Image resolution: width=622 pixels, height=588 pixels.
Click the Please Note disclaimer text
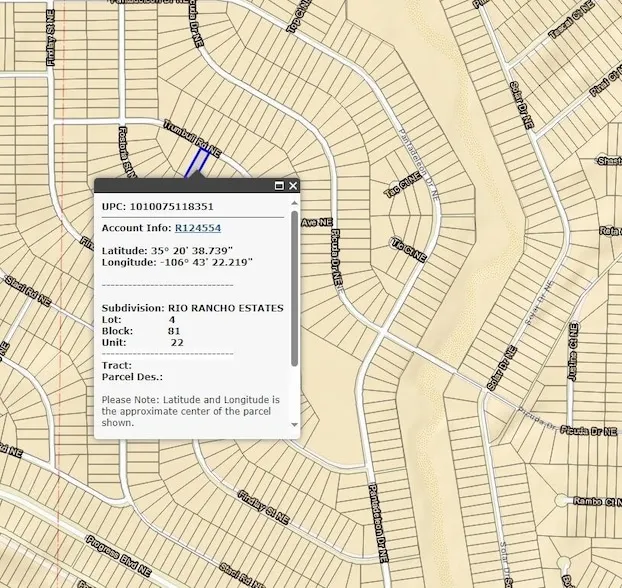pyautogui.click(x=190, y=411)
